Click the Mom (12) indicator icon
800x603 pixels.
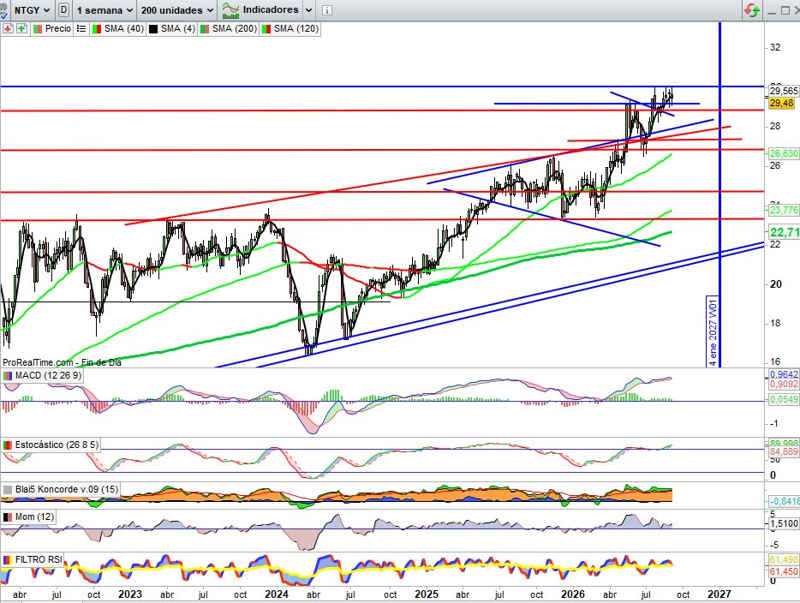point(8,517)
